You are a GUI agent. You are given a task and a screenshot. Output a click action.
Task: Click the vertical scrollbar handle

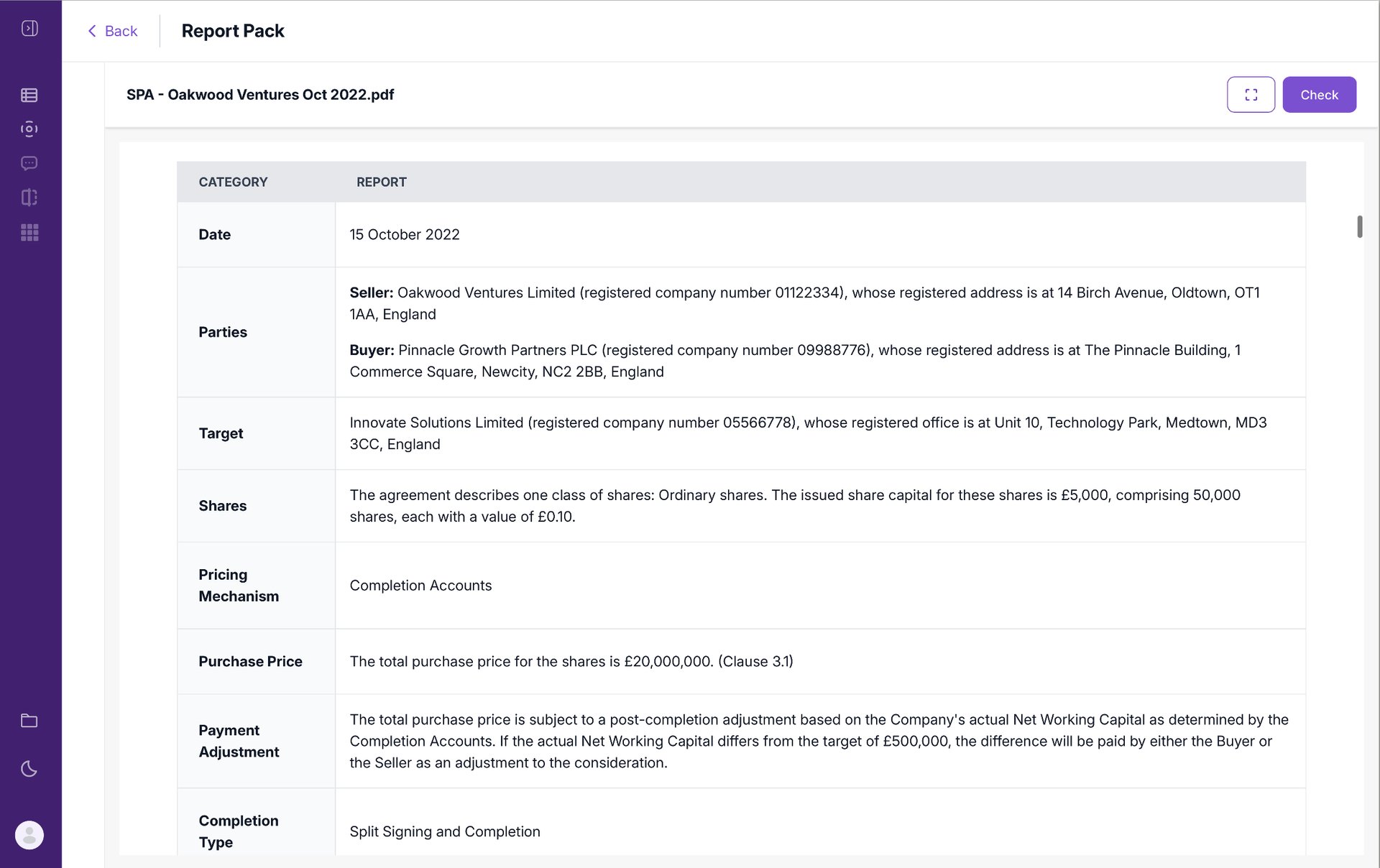click(1360, 227)
